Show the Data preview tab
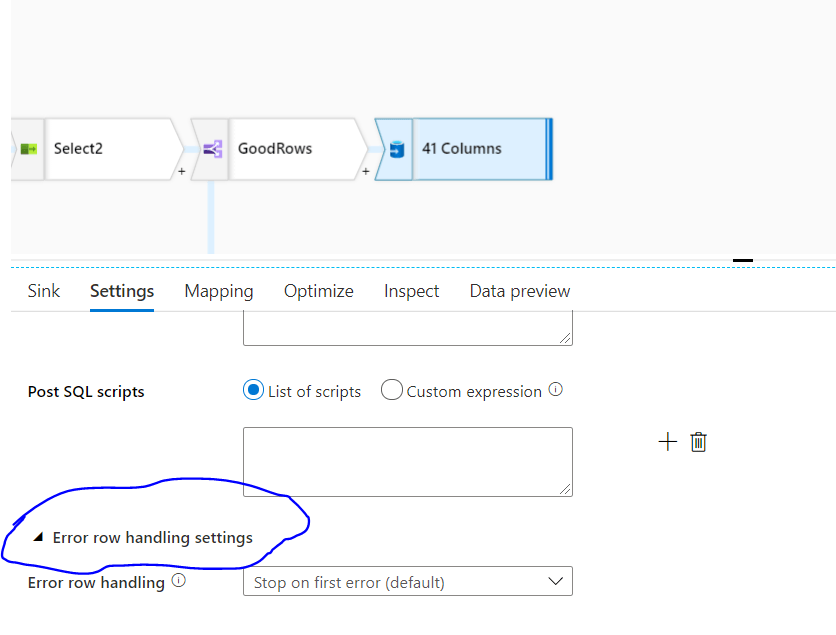Image resolution: width=836 pixels, height=635 pixels. (520, 291)
